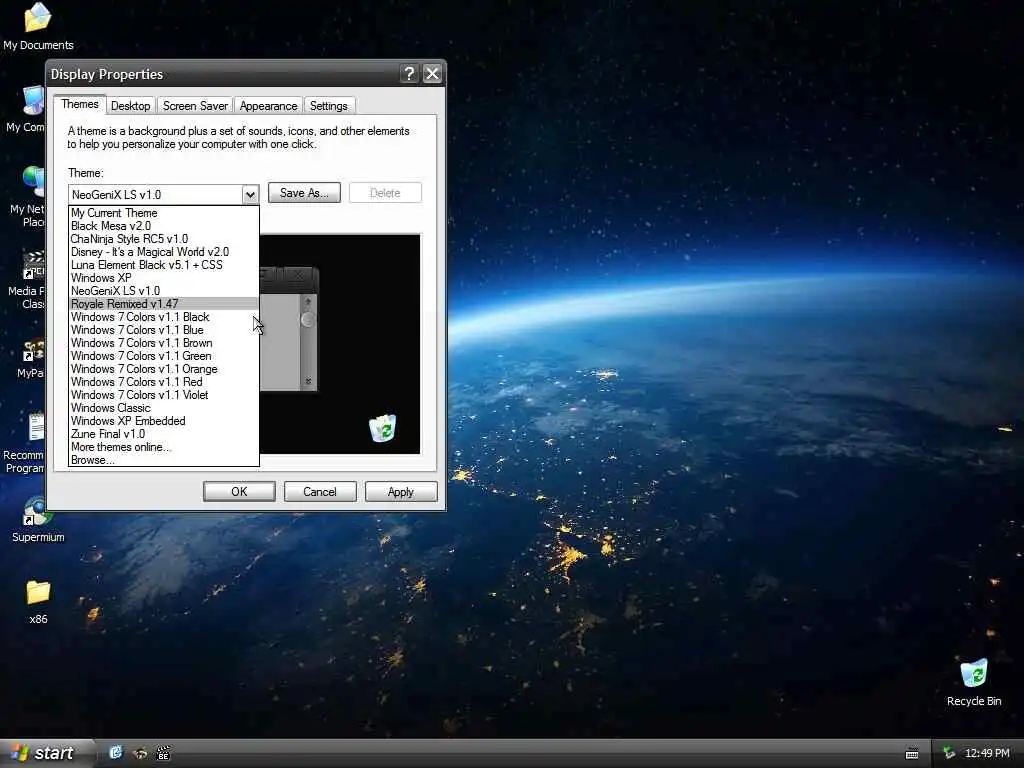Select the Windows XP theme

click(164, 278)
